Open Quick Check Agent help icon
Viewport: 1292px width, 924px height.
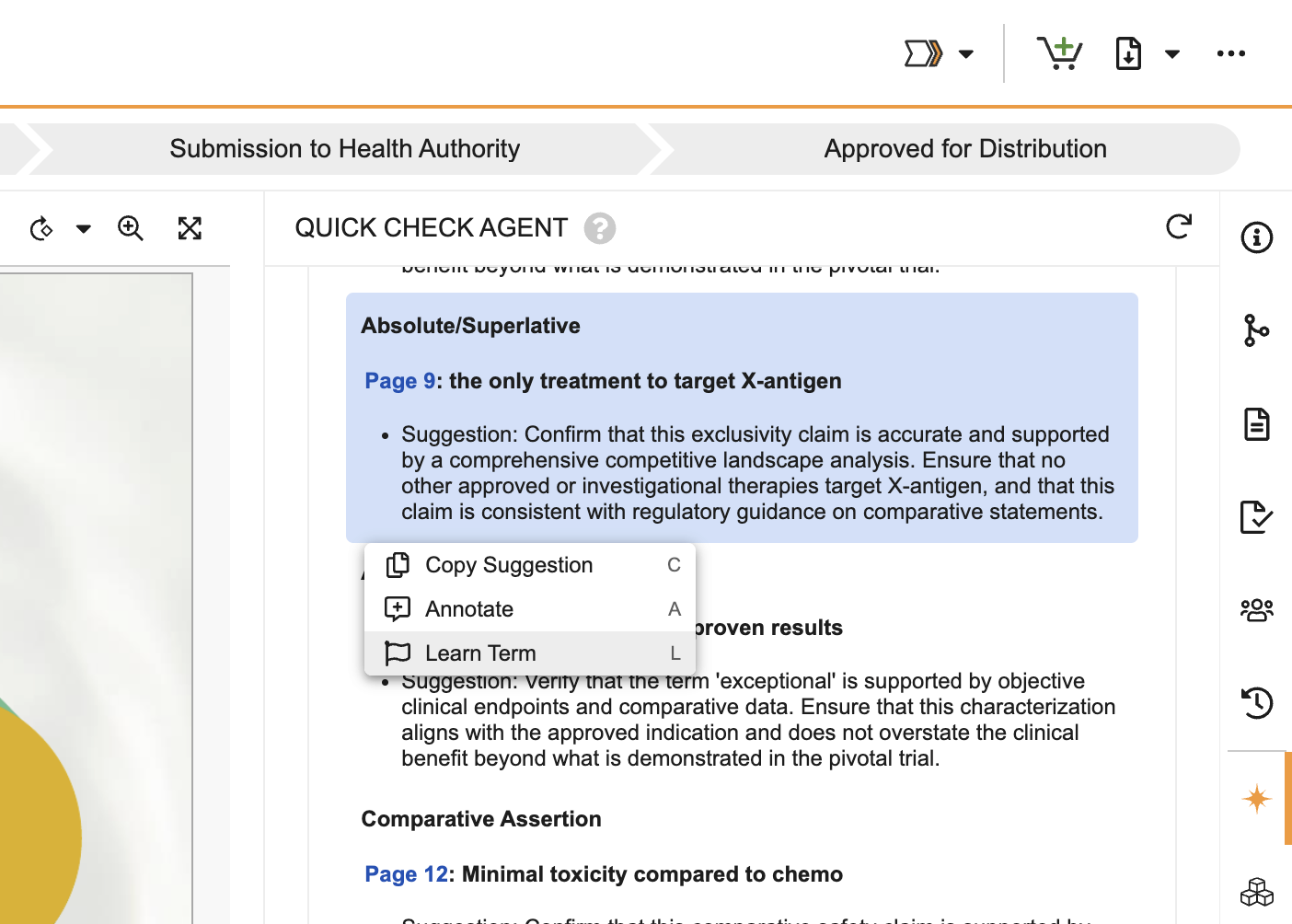pos(599,228)
